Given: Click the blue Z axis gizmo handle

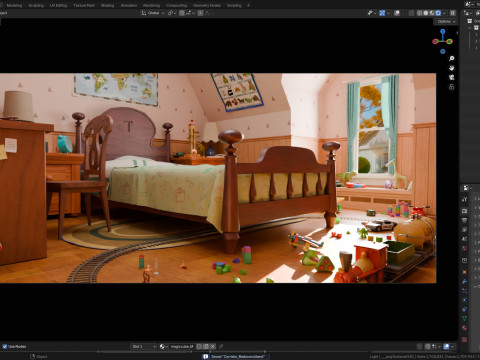Looking at the screenshot, I should pos(443,31).
